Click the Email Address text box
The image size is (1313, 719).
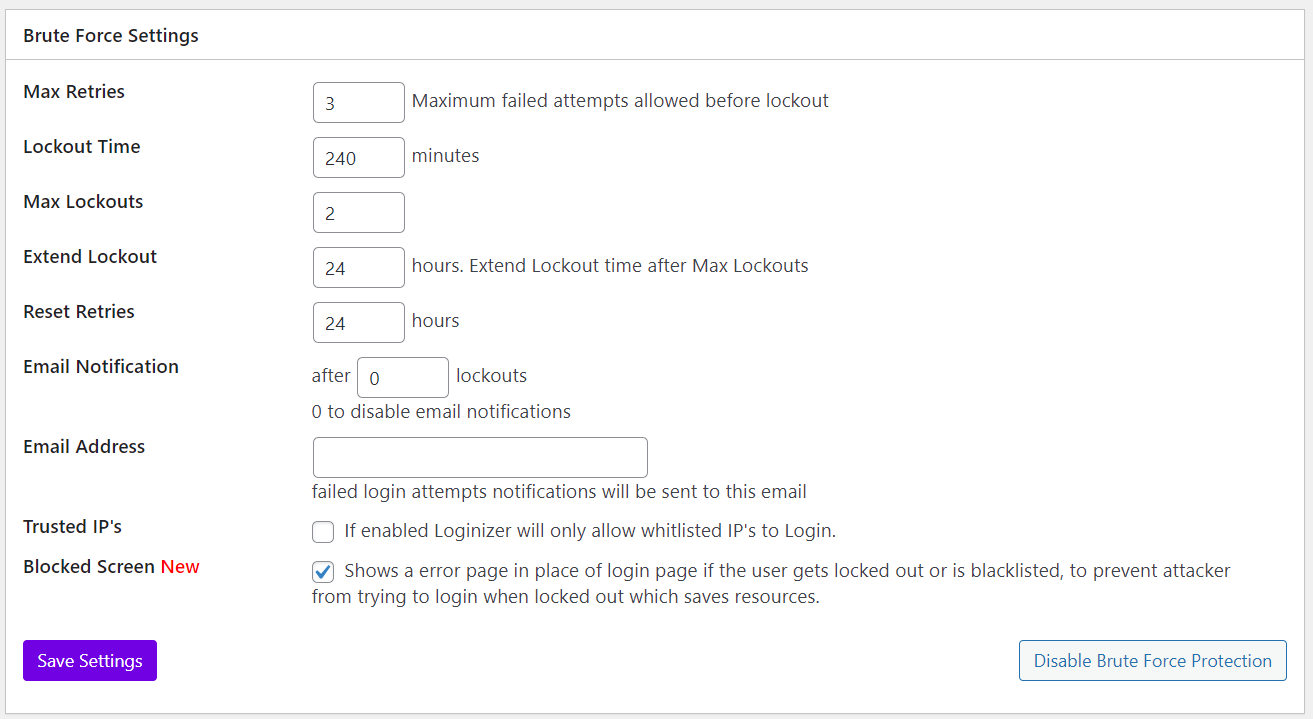click(480, 457)
